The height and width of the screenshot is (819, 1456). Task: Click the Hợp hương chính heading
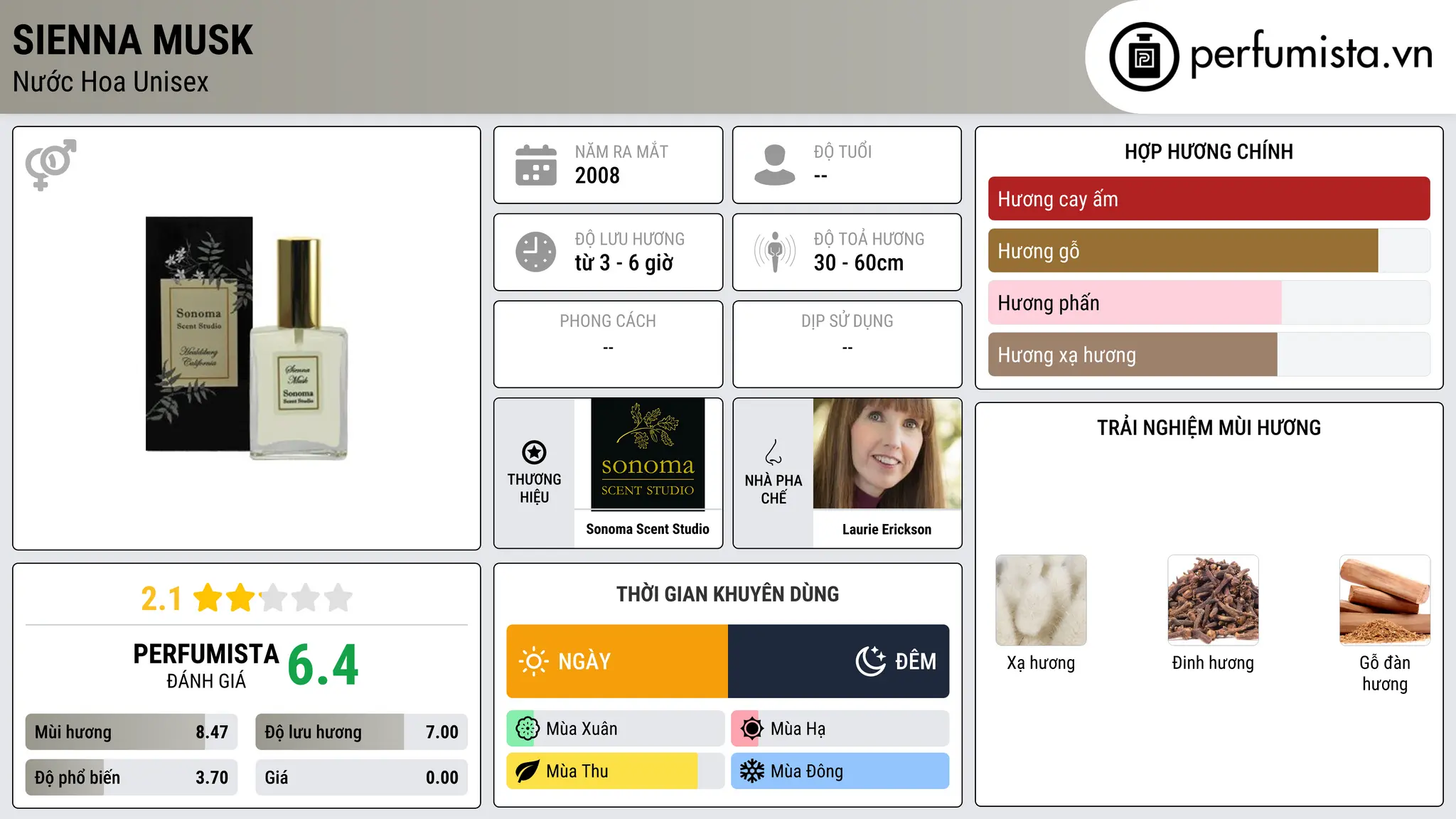pos(1209,151)
